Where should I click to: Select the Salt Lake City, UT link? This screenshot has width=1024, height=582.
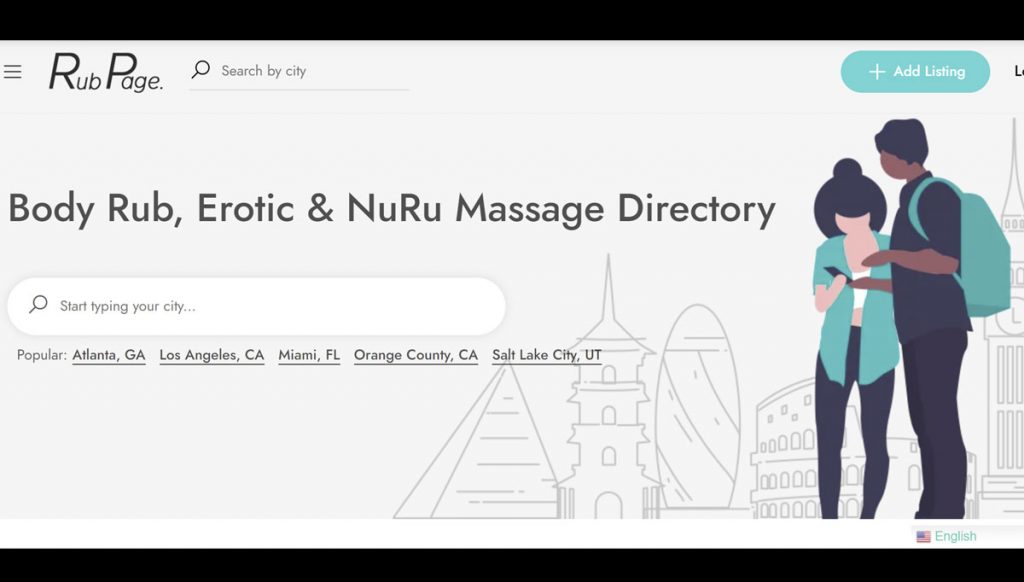[x=547, y=355]
